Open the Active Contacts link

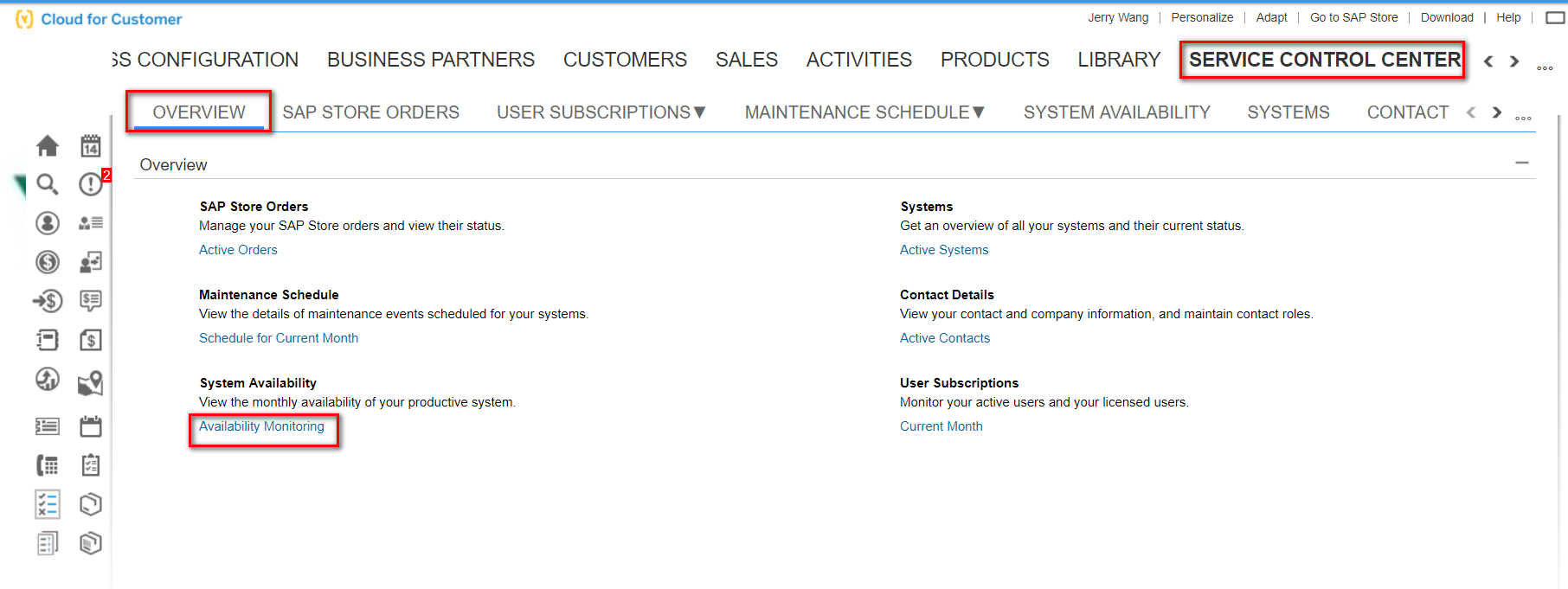tap(945, 338)
